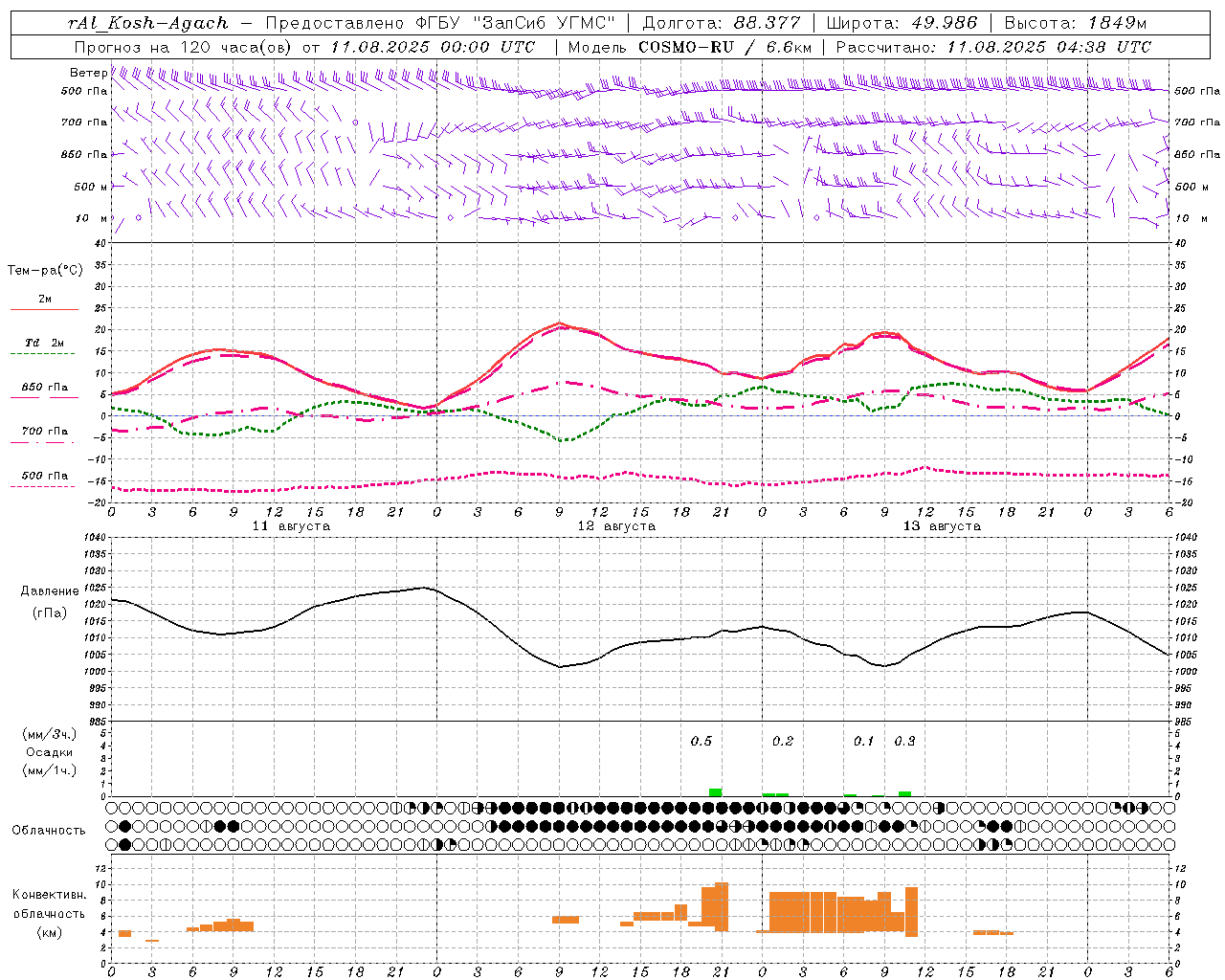Image resolution: width=1225 pixels, height=980 pixels.
Task: Click the forecast start 11.08.2025 00:00 UTC
Action: (433, 47)
